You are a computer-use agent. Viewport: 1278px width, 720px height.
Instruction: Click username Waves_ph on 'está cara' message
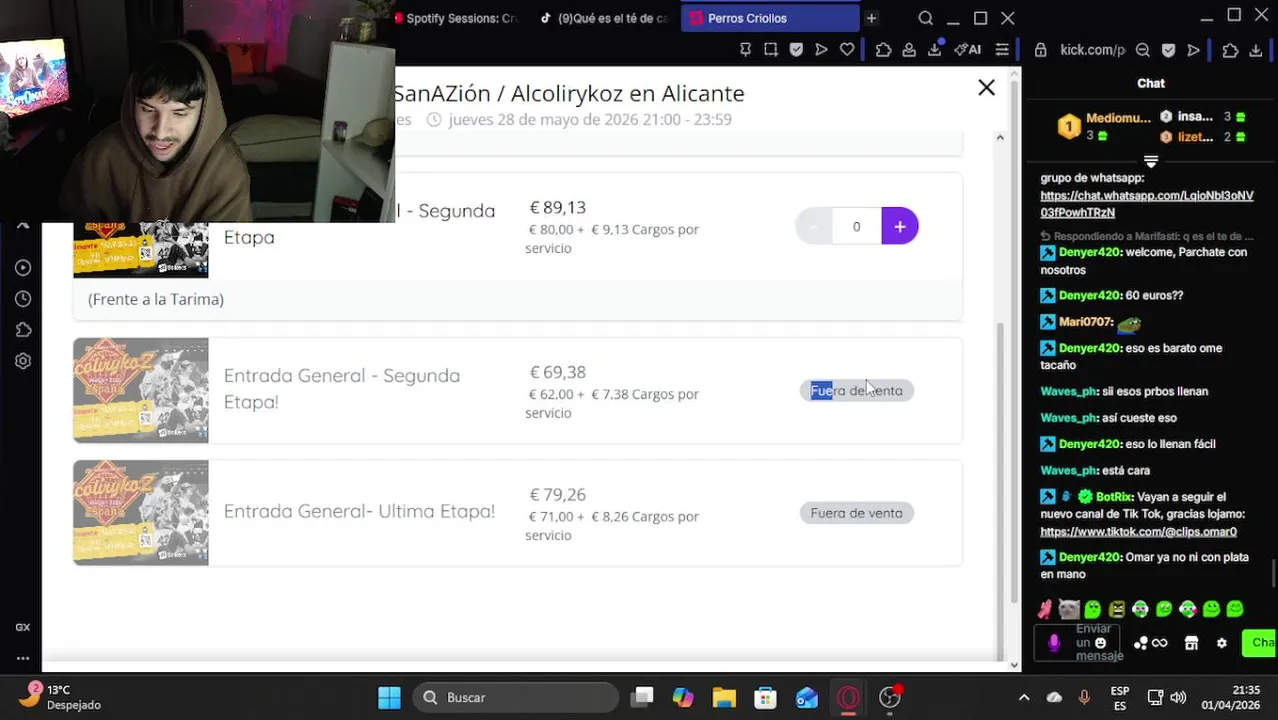tap(1068, 470)
